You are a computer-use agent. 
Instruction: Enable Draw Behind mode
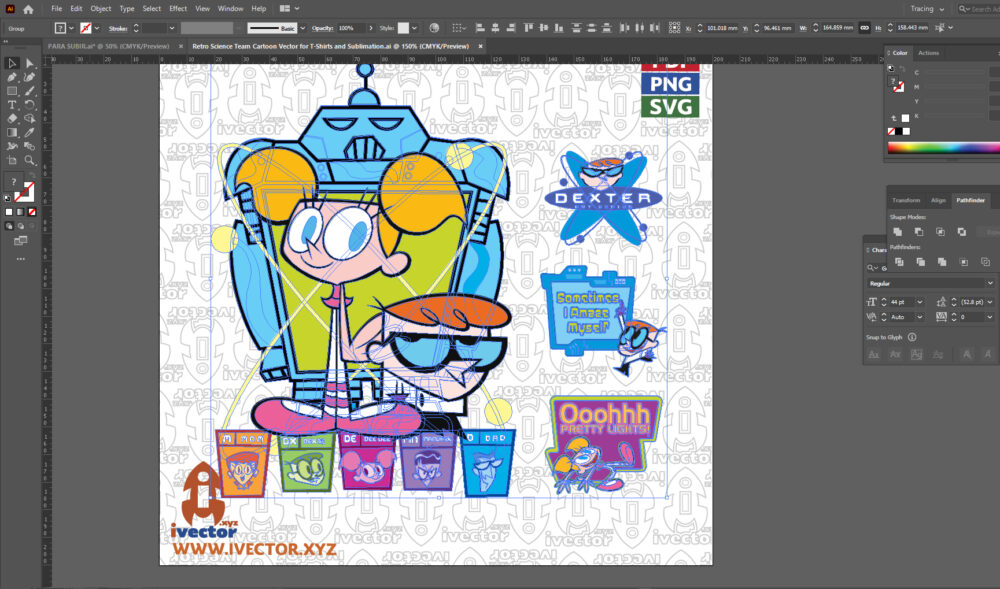[x=20, y=226]
